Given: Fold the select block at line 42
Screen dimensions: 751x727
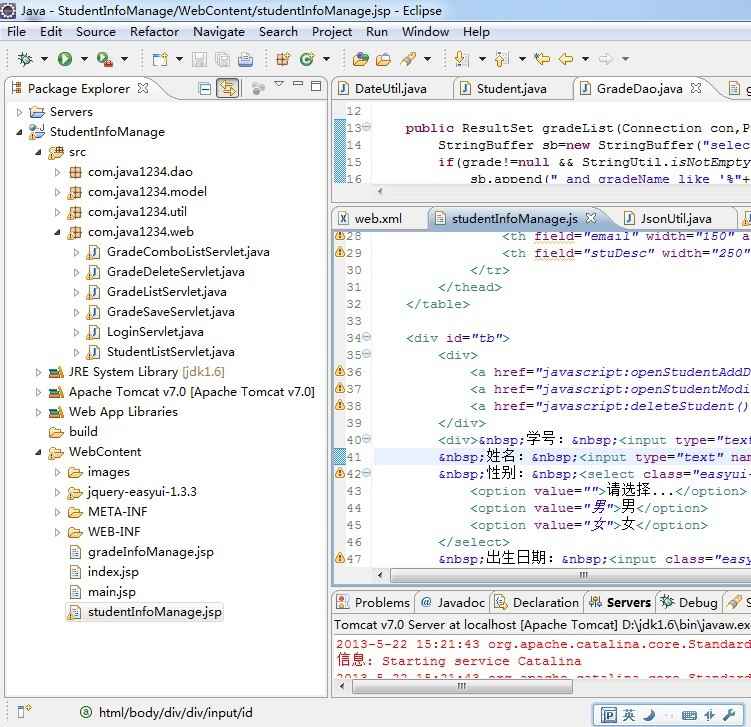Looking at the screenshot, I should pos(367,473).
